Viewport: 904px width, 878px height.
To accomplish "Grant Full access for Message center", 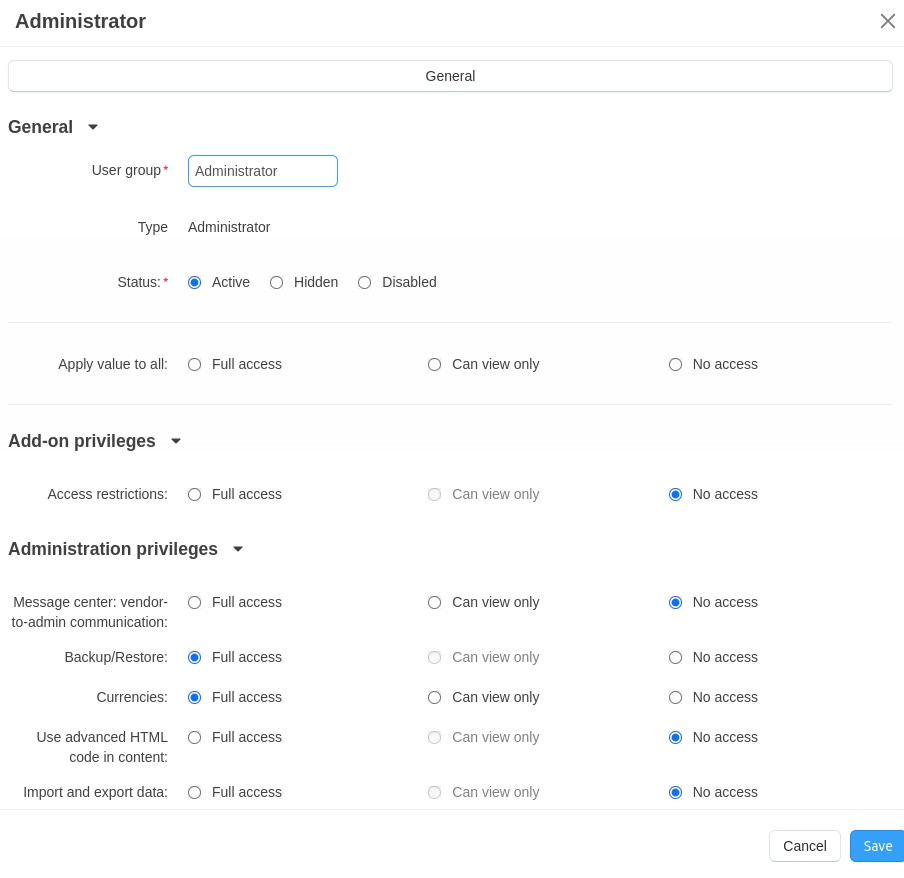I will 194,602.
